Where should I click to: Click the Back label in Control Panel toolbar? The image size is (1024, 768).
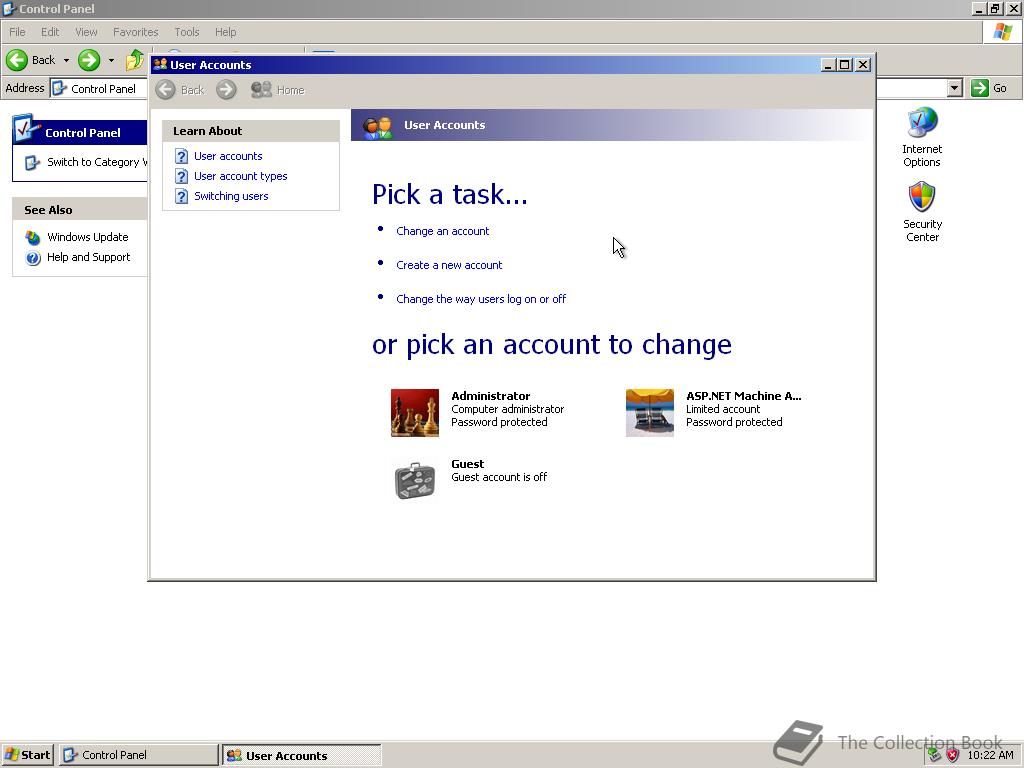point(43,60)
